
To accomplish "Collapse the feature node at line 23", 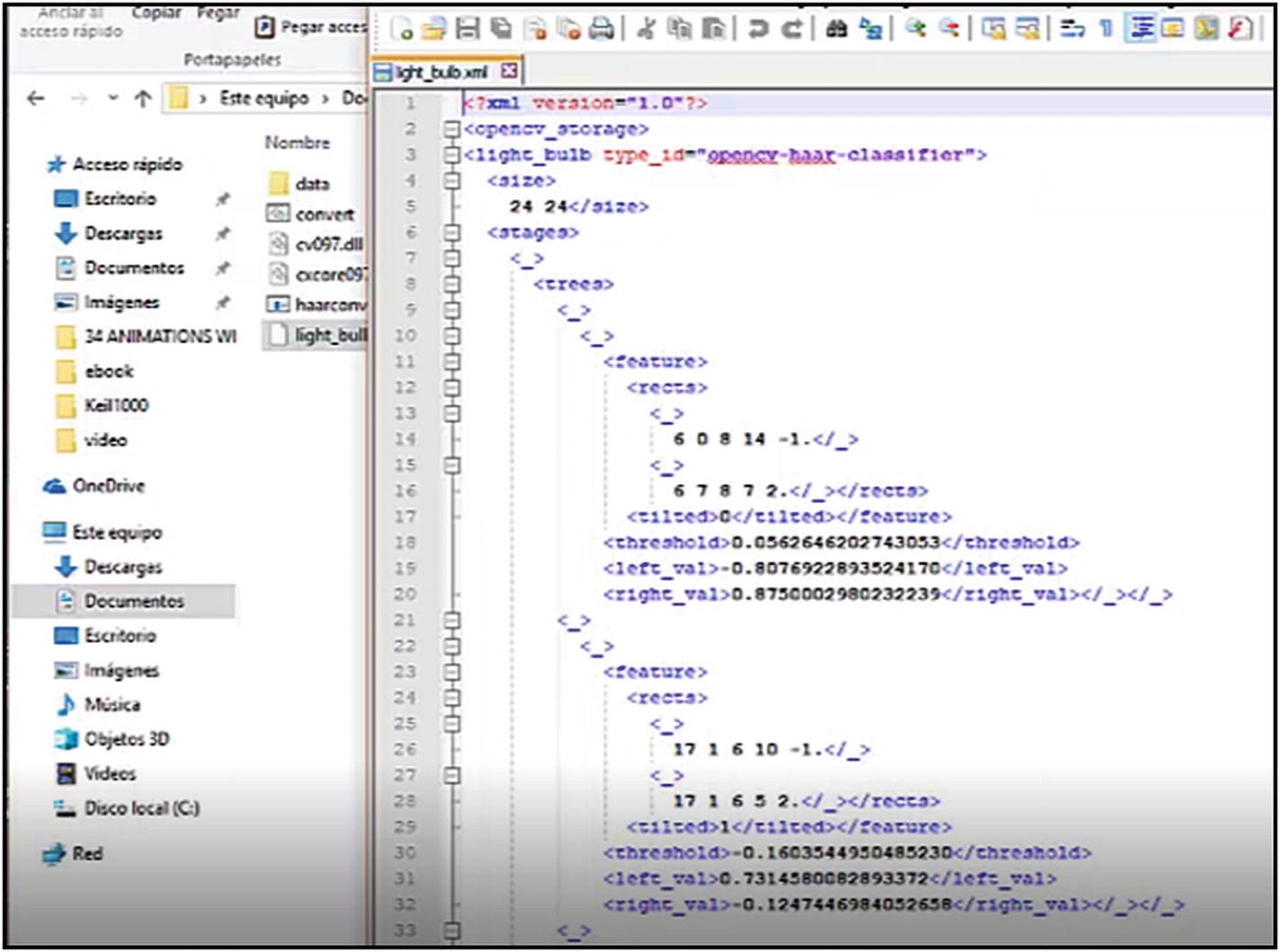I will [x=452, y=672].
